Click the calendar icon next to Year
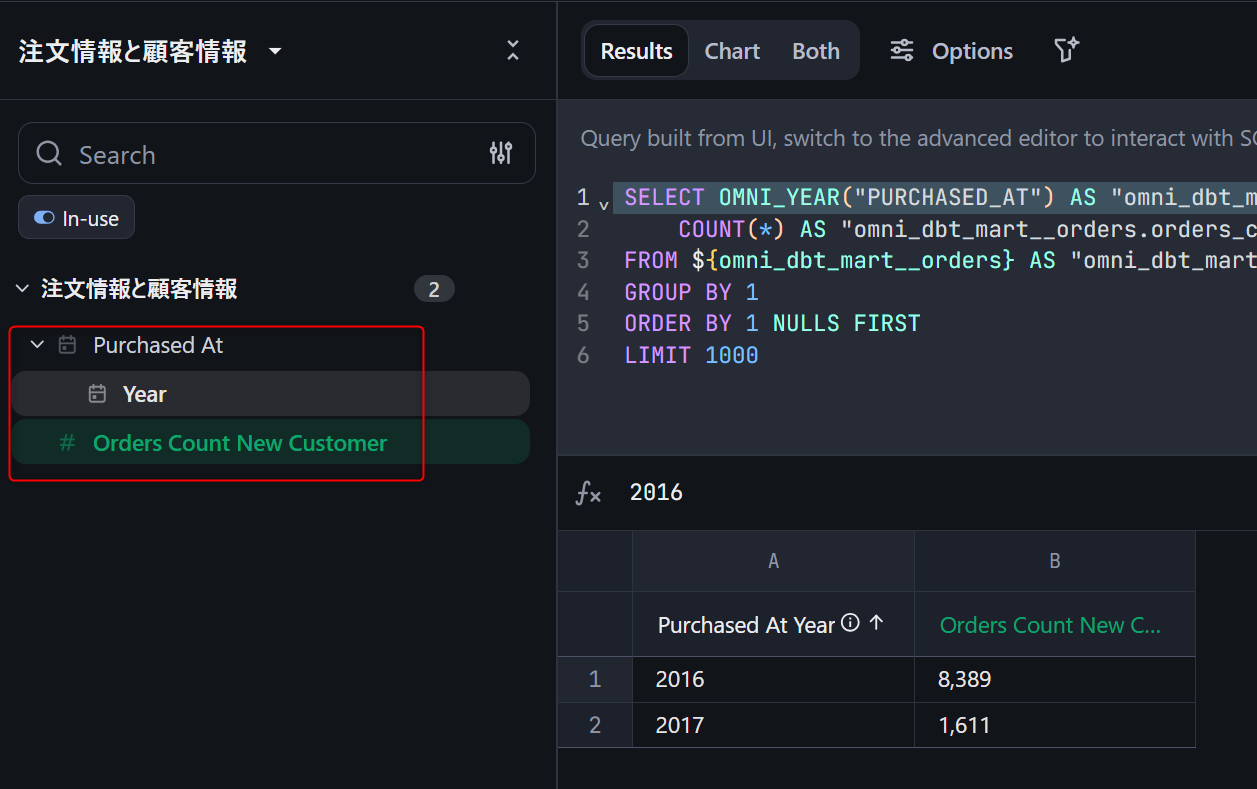 [x=97, y=394]
